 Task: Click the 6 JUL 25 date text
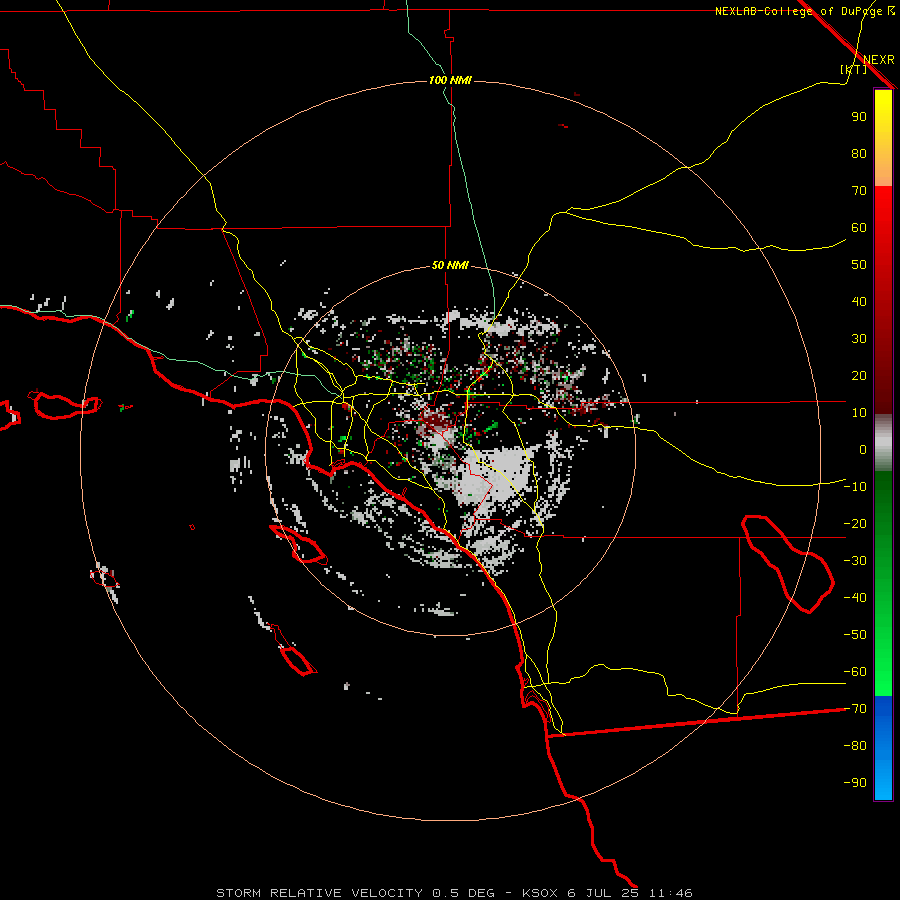tap(604, 893)
